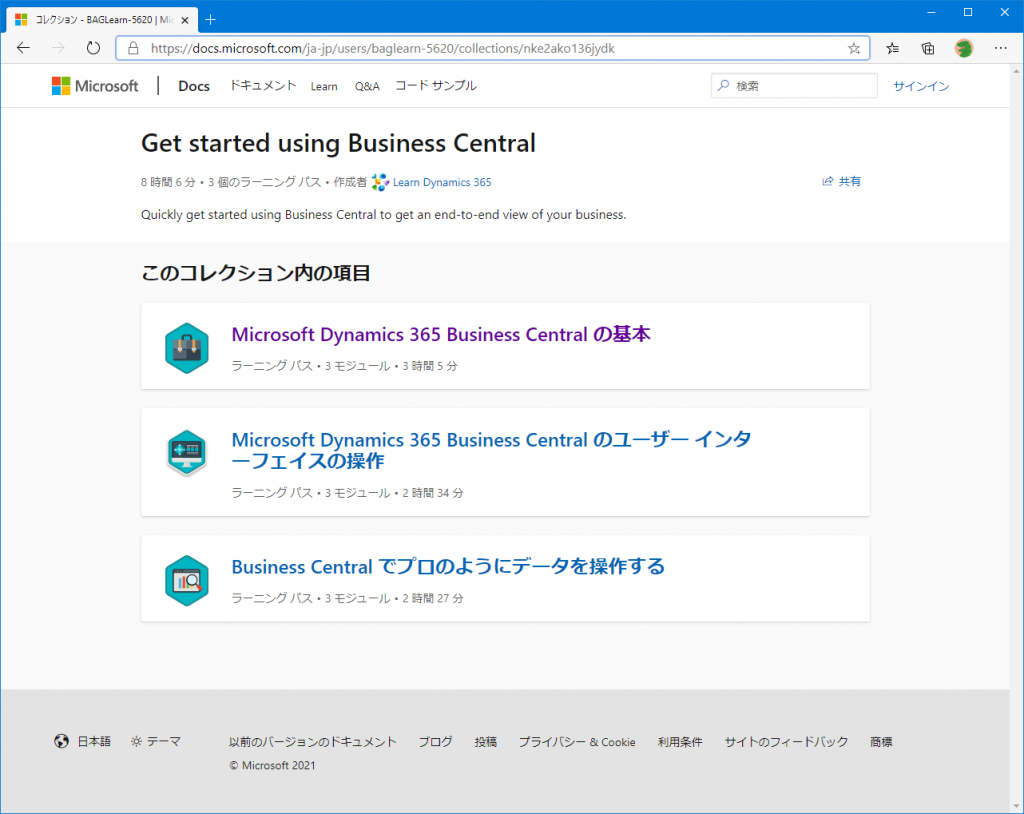Click the user profile avatar

(x=964, y=48)
